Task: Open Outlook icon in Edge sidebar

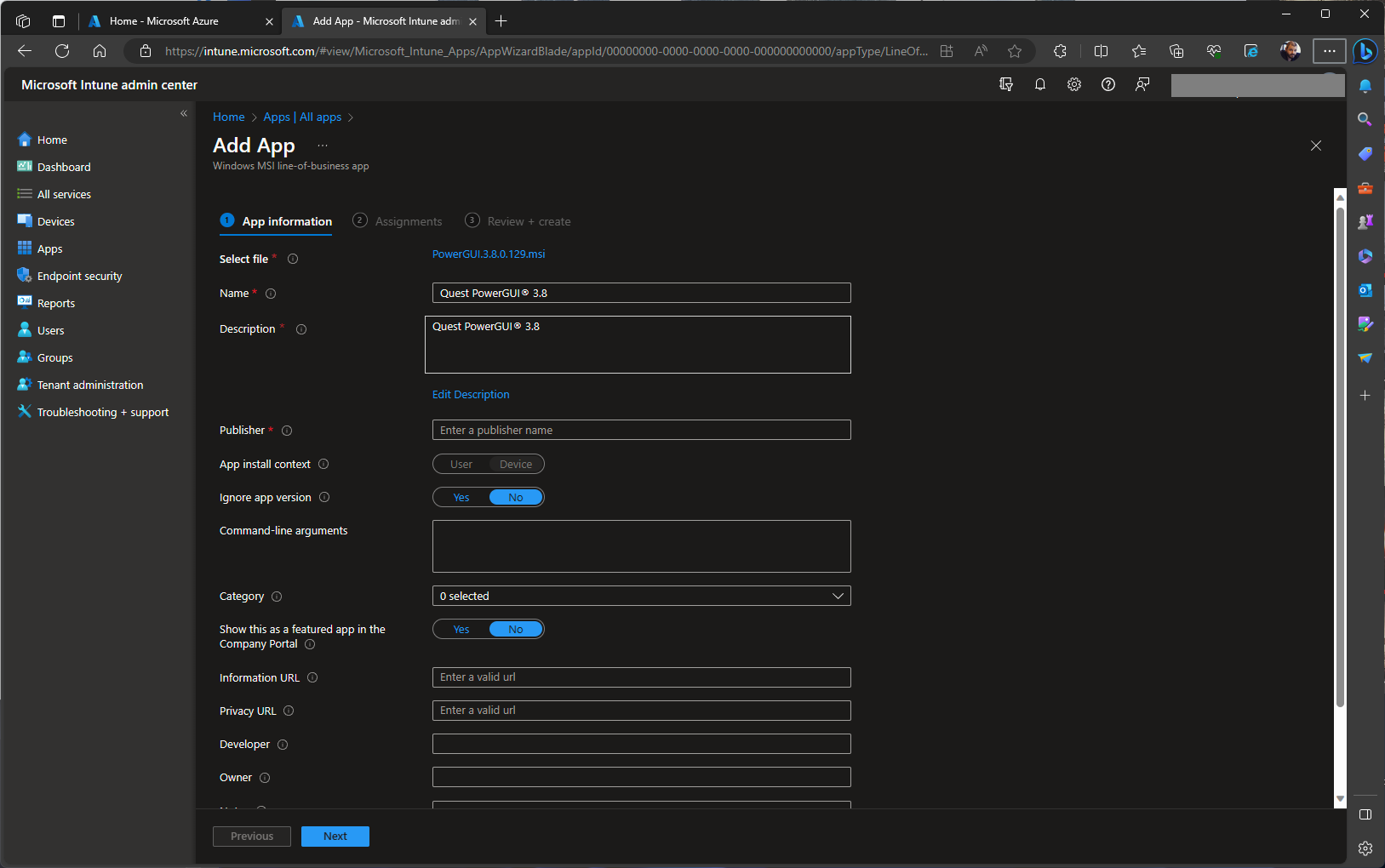Action: pyautogui.click(x=1365, y=290)
